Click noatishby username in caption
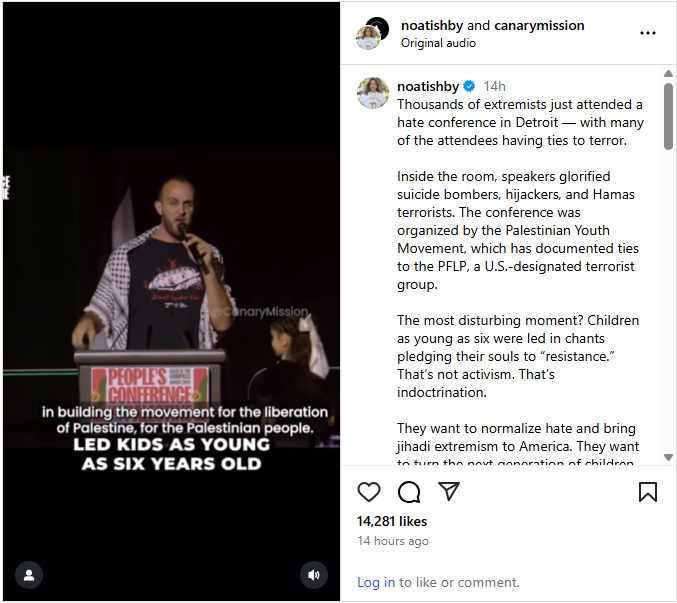The width and height of the screenshot is (677, 603). point(428,86)
